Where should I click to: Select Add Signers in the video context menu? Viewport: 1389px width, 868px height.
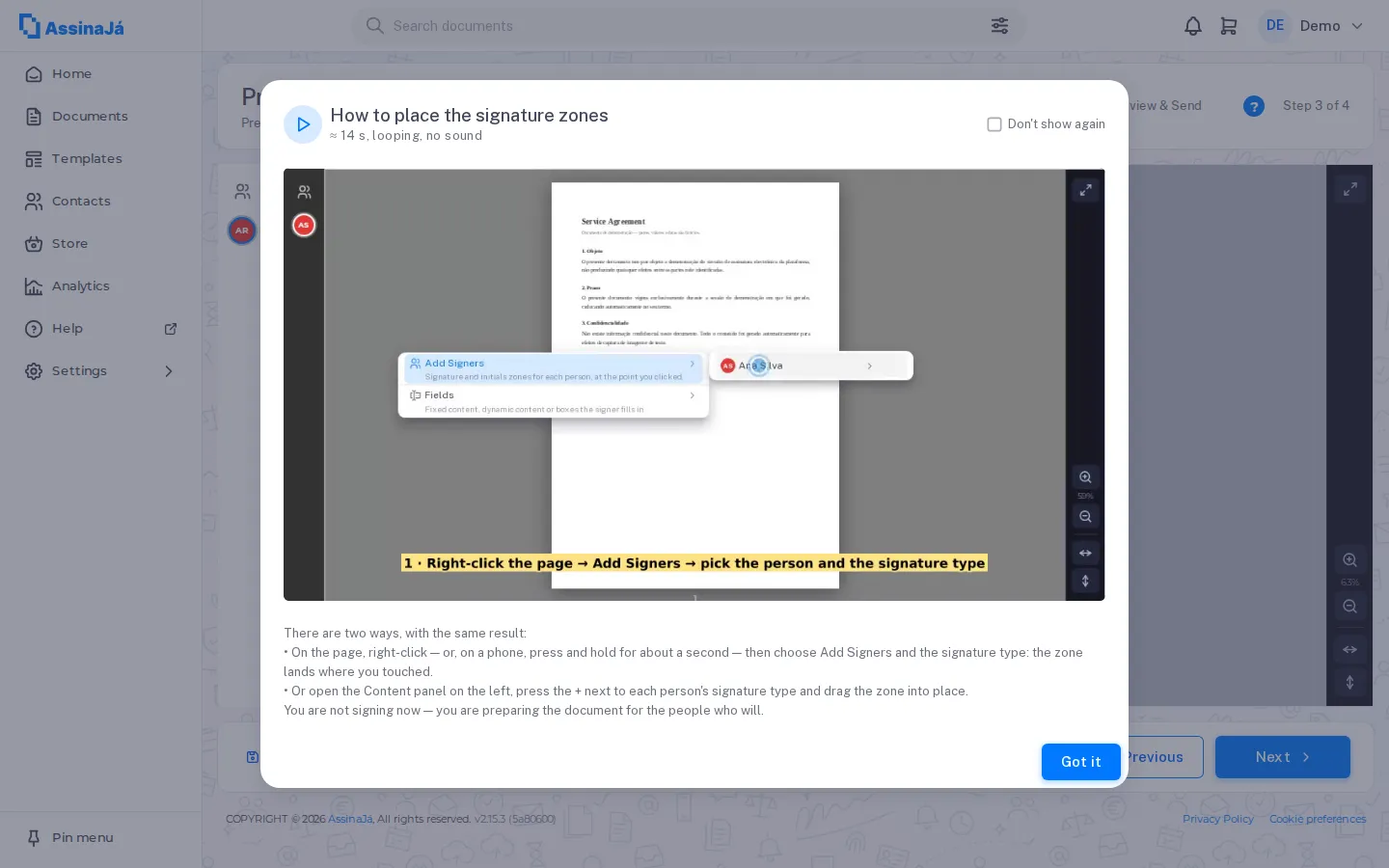coord(554,369)
